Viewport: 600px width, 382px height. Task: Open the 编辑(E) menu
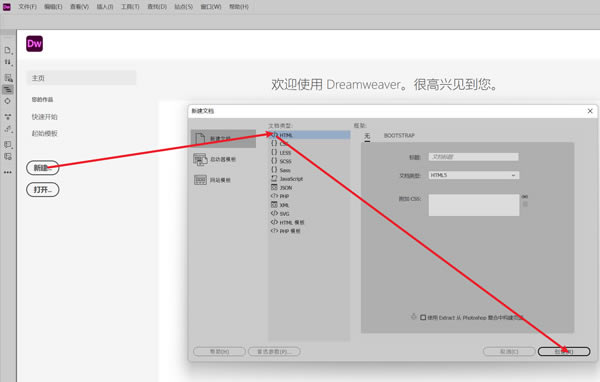click(x=53, y=7)
